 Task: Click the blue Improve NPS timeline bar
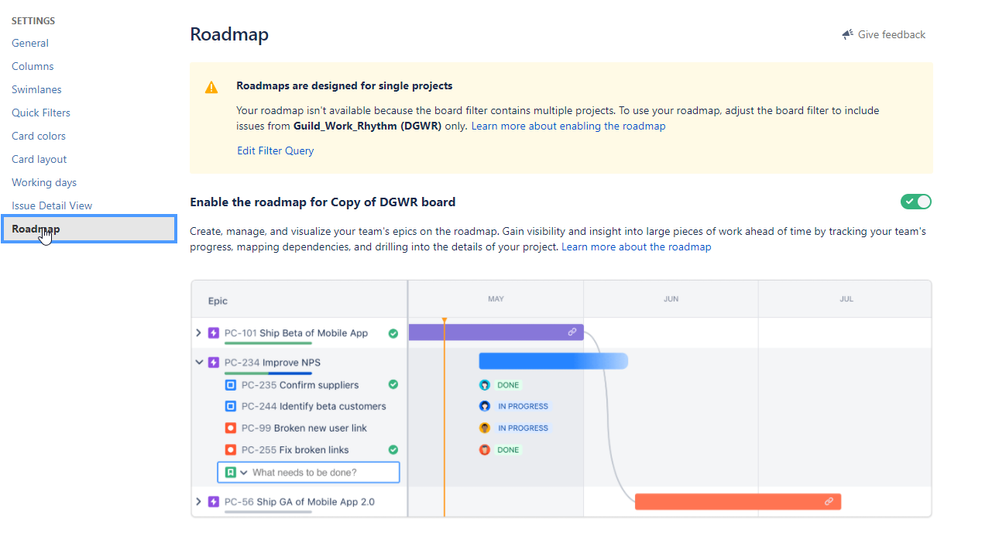click(553, 361)
